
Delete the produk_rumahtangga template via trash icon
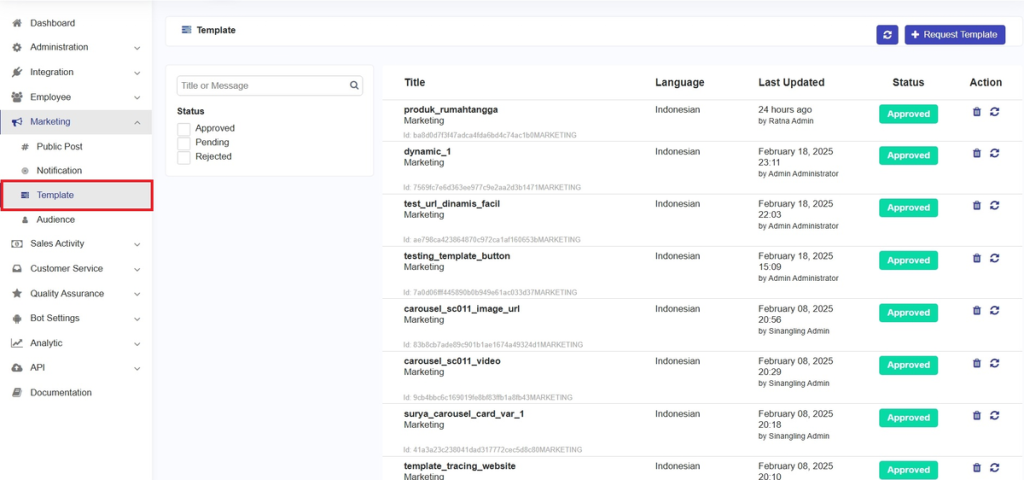tap(977, 112)
